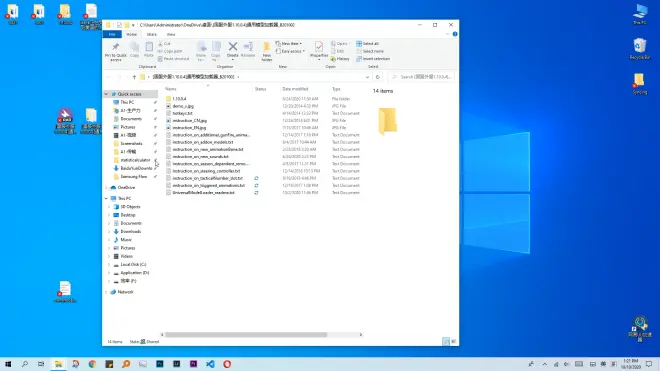Select Samsung Flow in Quick access
The image size is (660, 371).
[133, 177]
